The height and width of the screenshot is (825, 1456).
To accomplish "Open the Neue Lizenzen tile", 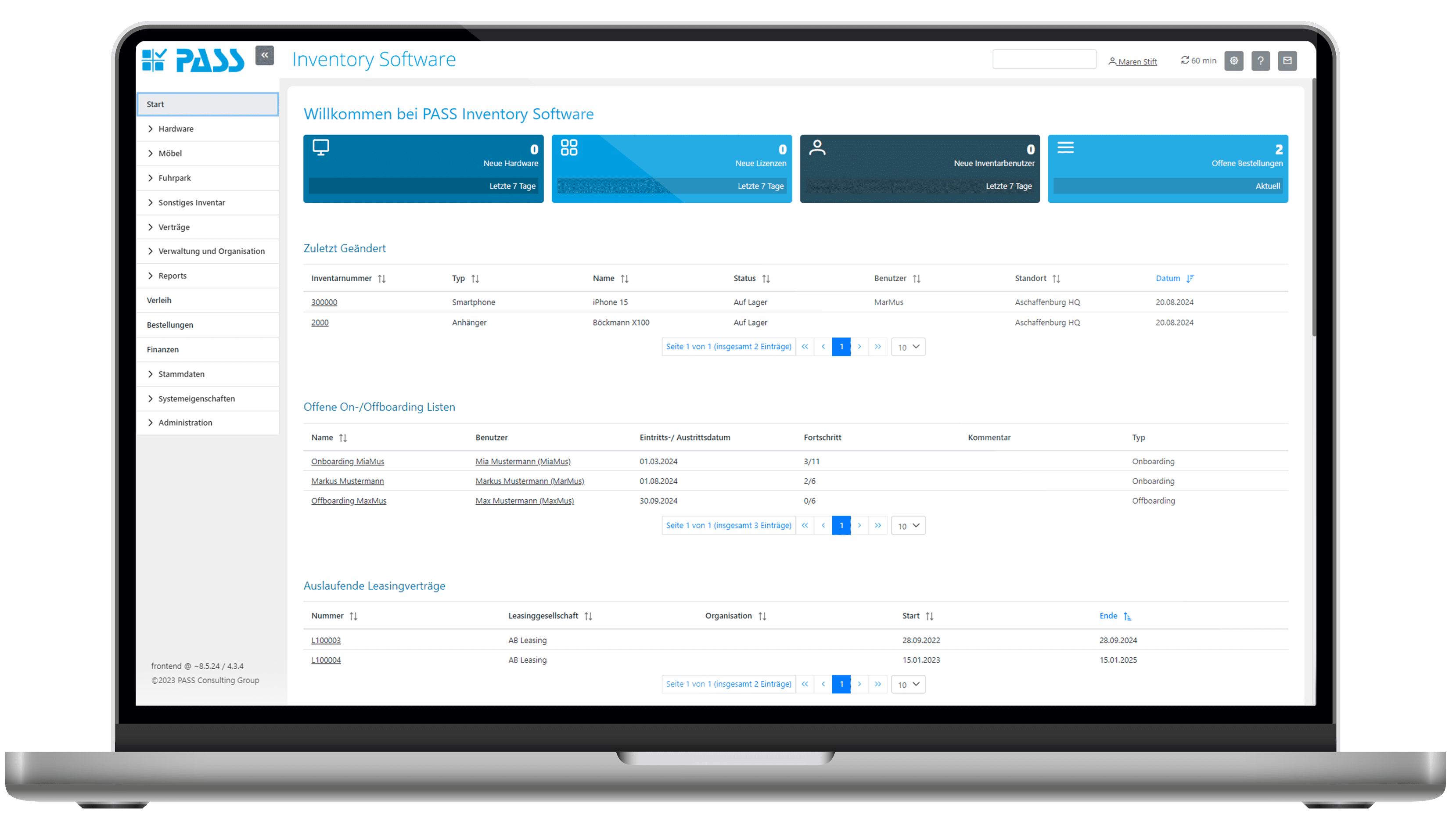I will point(672,169).
